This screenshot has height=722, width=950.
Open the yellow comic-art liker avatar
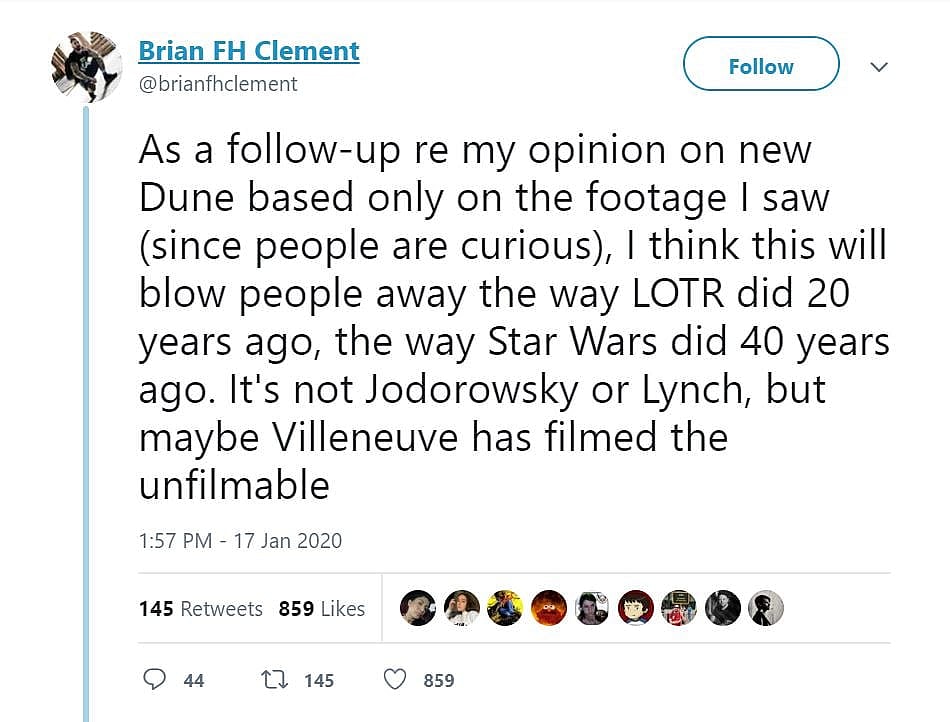[505, 608]
